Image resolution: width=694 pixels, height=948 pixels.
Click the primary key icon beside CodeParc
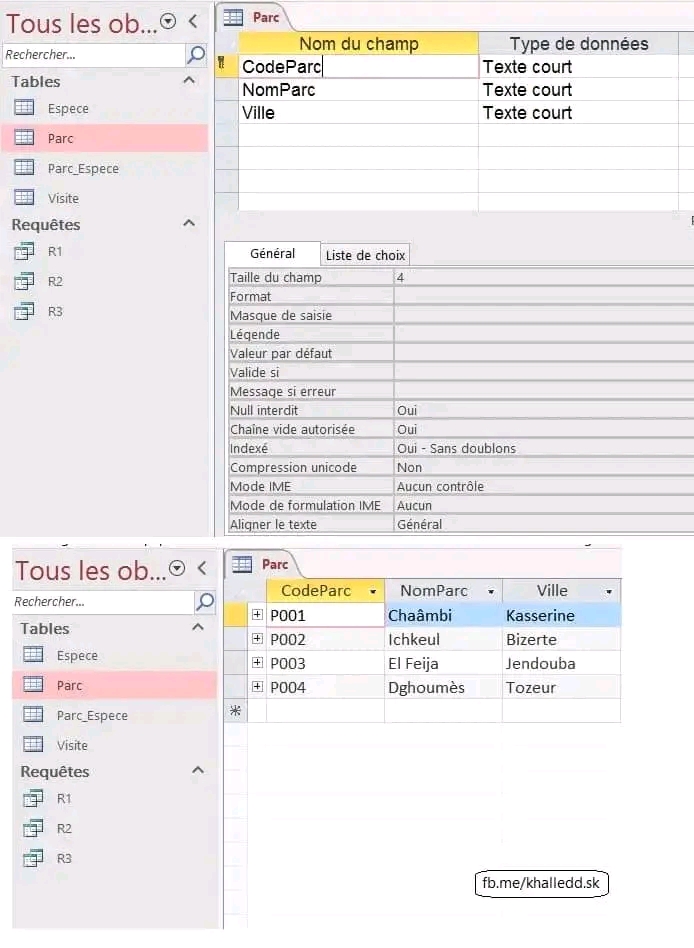[x=221, y=66]
